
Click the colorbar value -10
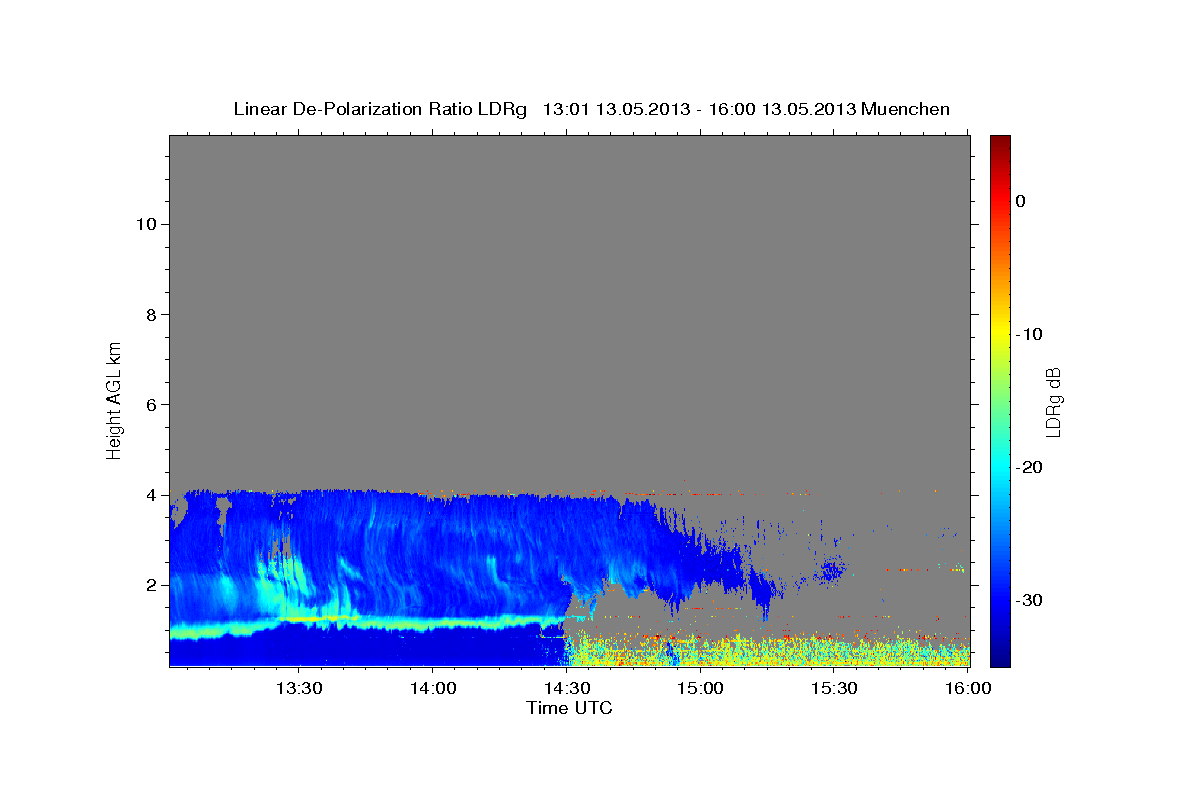1030,334
